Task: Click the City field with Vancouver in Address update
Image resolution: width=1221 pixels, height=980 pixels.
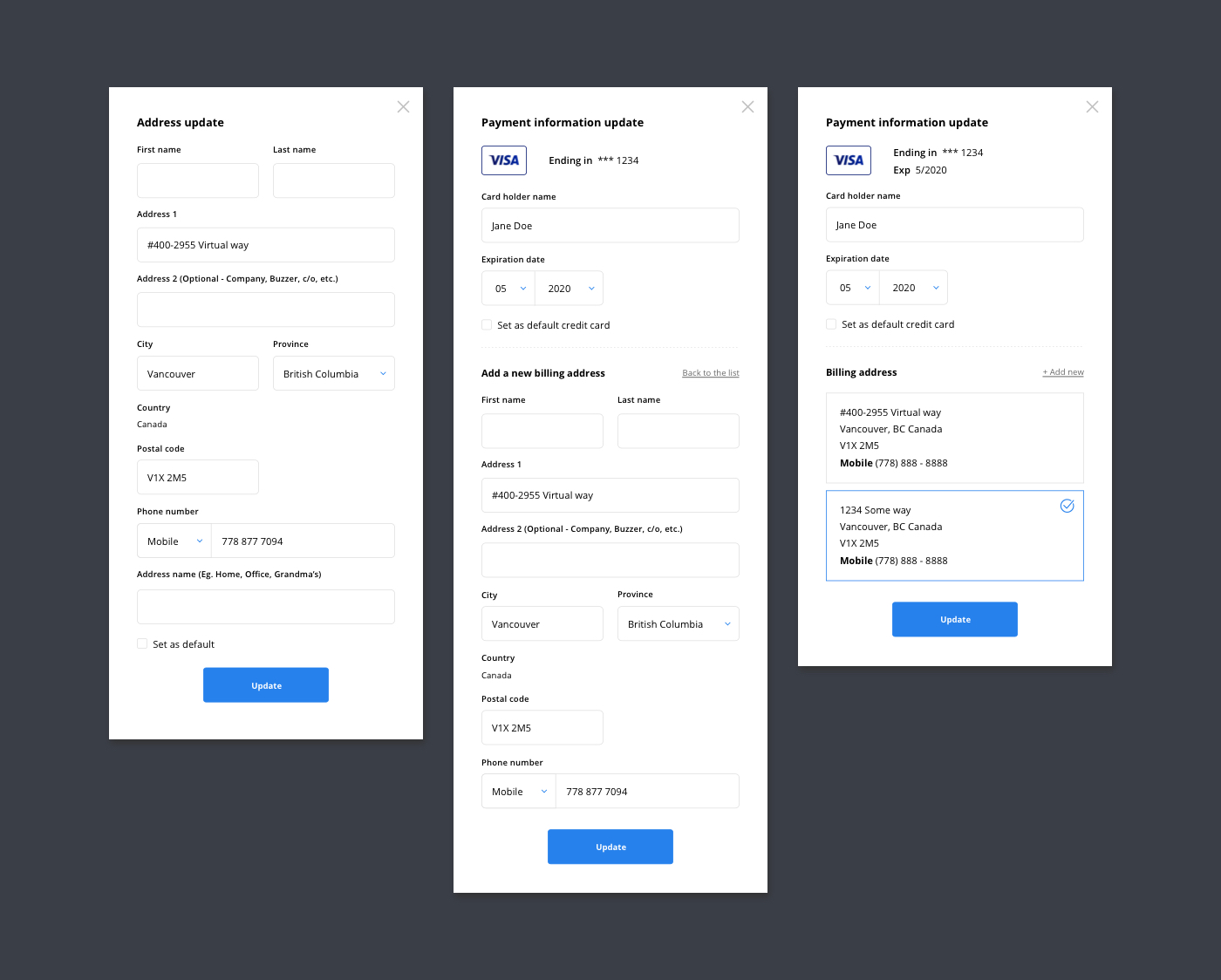Action: pos(198,373)
